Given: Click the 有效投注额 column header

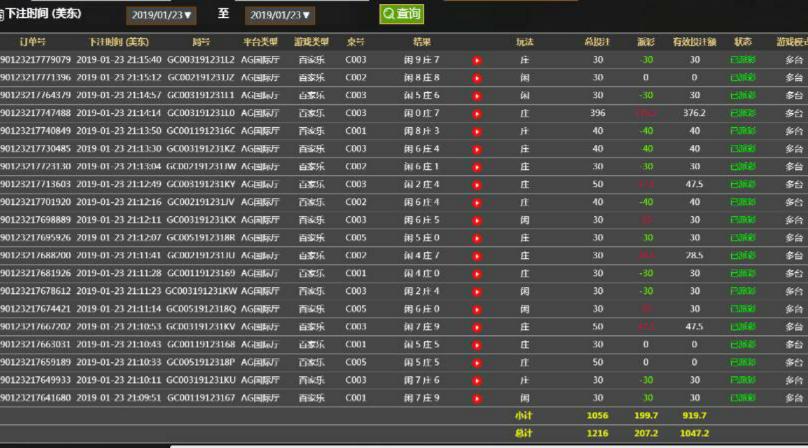Looking at the screenshot, I should point(694,42).
